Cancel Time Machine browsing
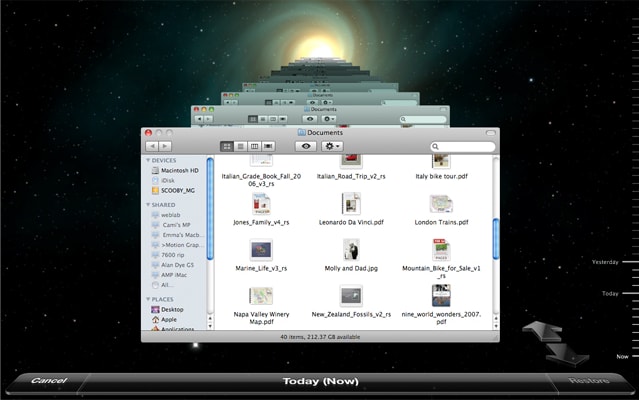 coord(49,380)
